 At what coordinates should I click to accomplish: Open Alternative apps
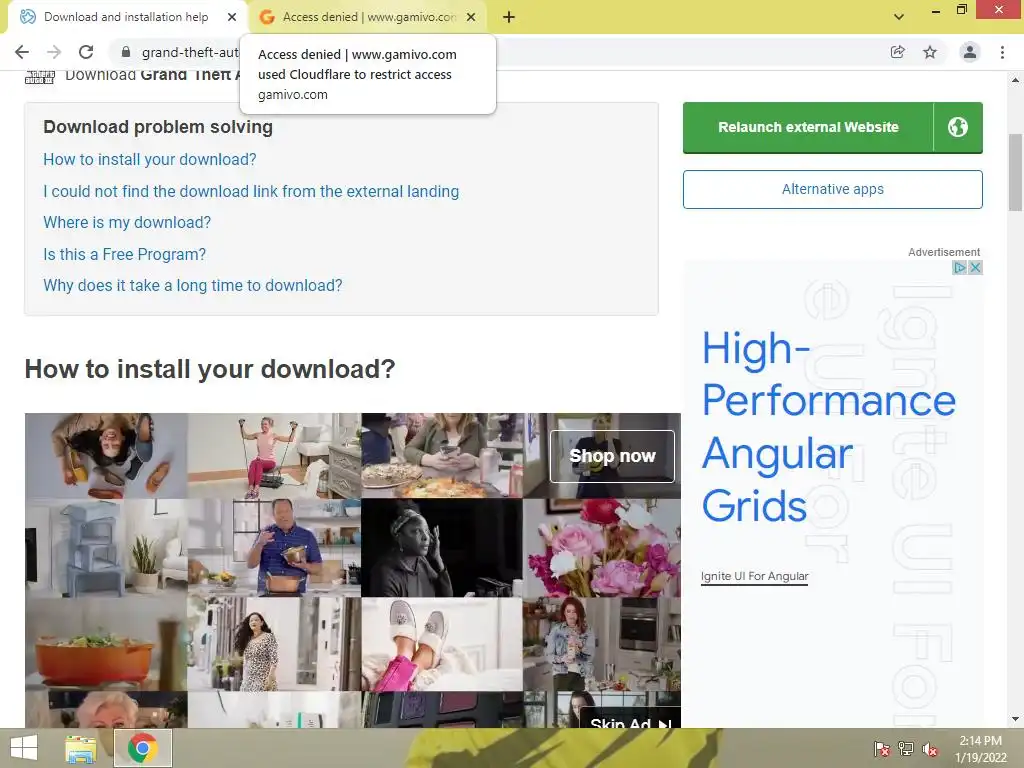click(833, 189)
